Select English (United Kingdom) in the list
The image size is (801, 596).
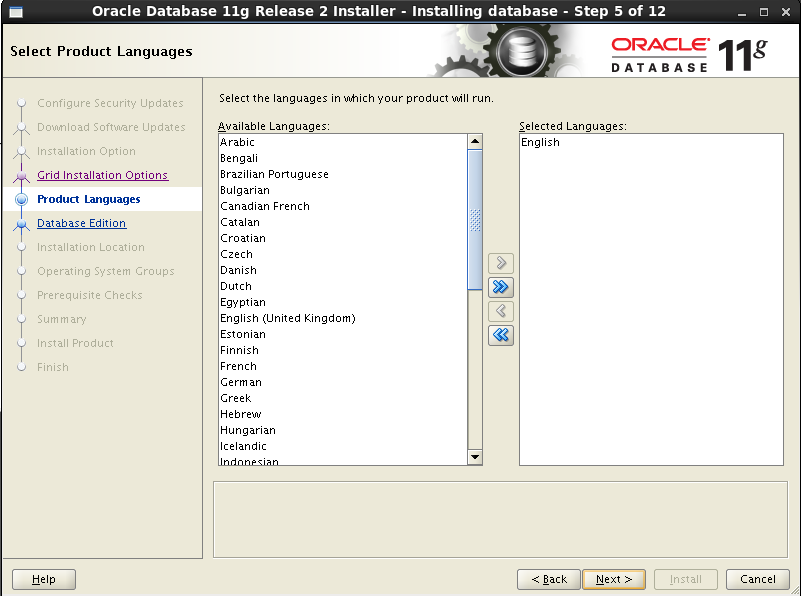click(342, 318)
